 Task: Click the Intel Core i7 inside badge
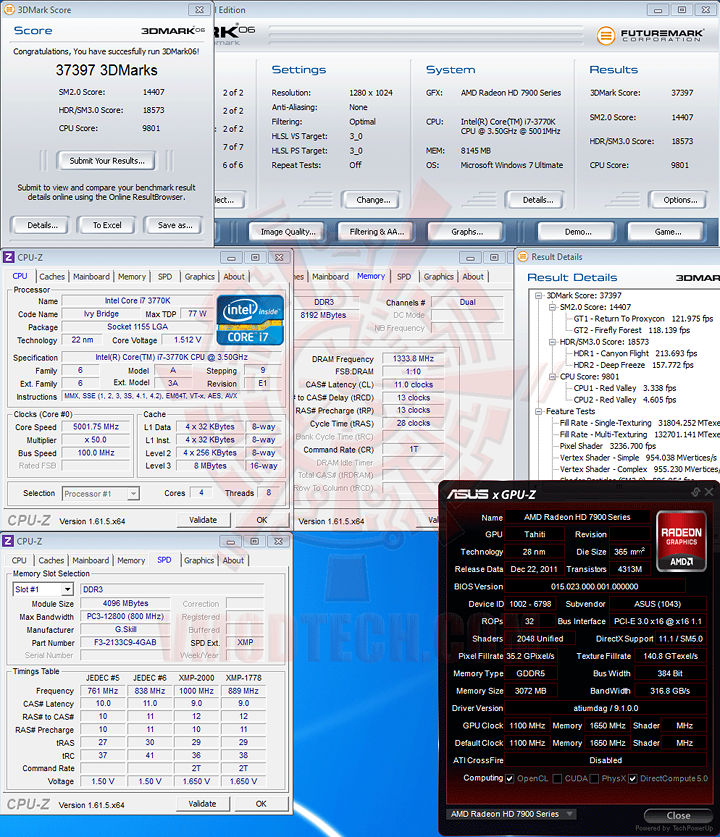(250, 320)
